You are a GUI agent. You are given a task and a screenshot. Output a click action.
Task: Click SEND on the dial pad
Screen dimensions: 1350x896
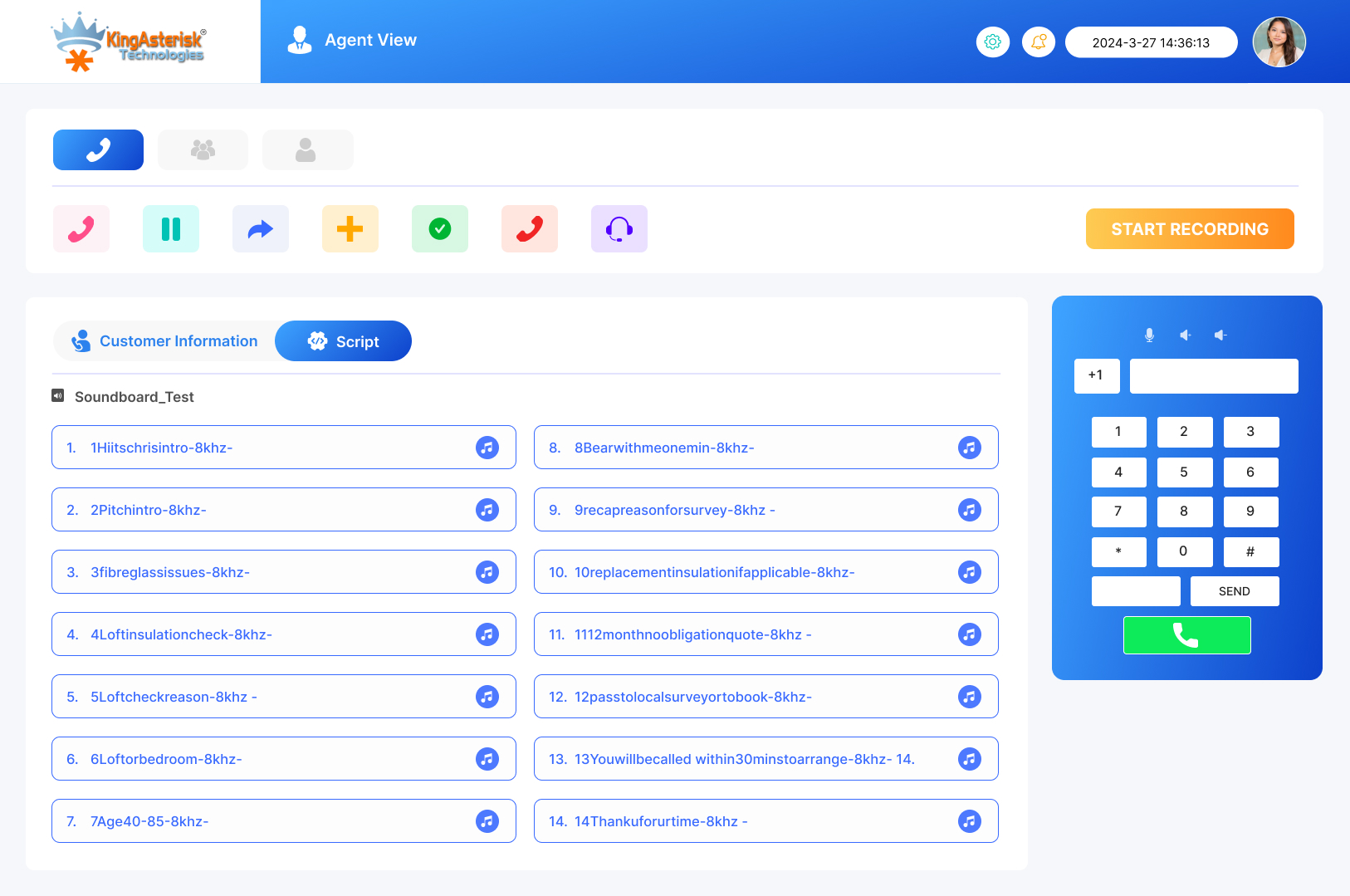click(1235, 591)
